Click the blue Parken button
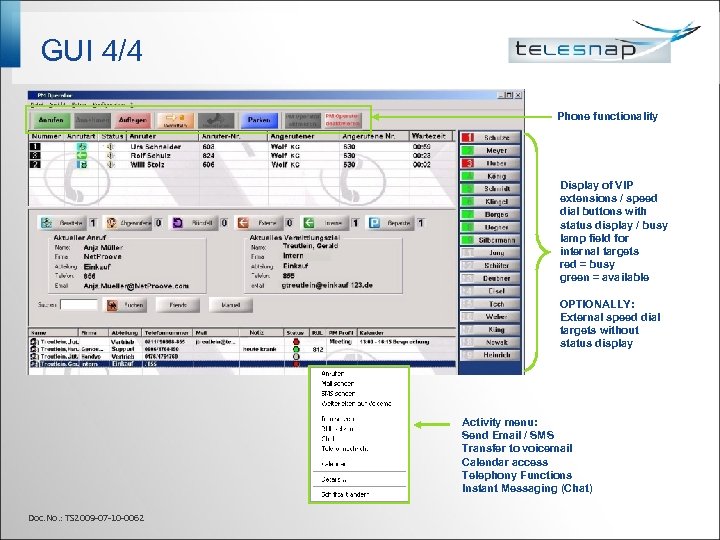This screenshot has width=720, height=540. tap(259, 120)
